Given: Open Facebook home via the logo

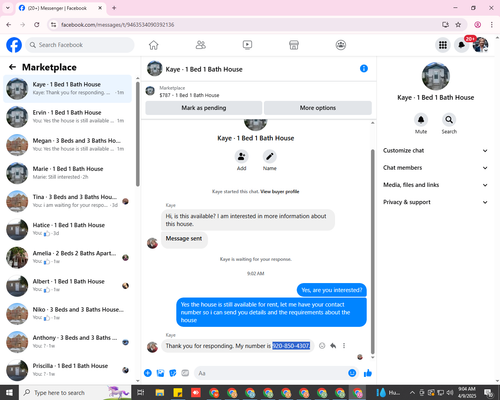Looking at the screenshot, I should pos(14,45).
